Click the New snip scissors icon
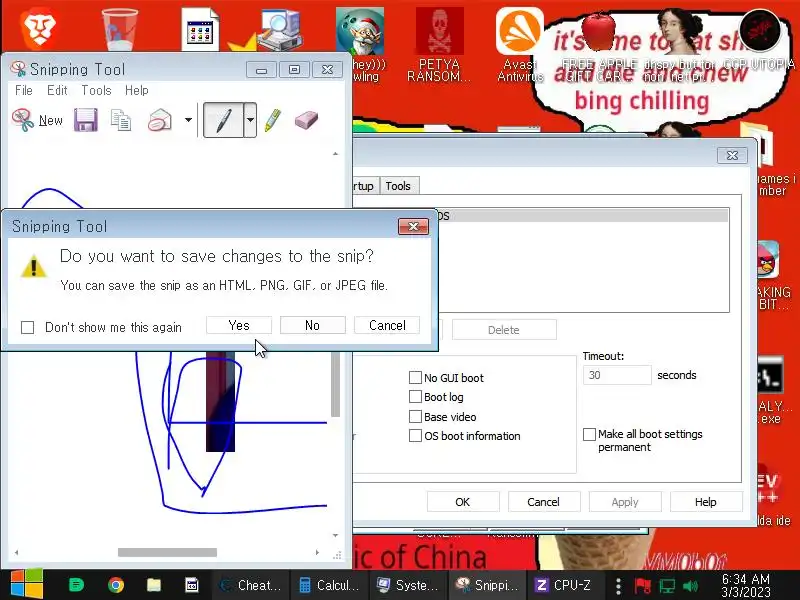The image size is (800, 600). click(x=23, y=120)
